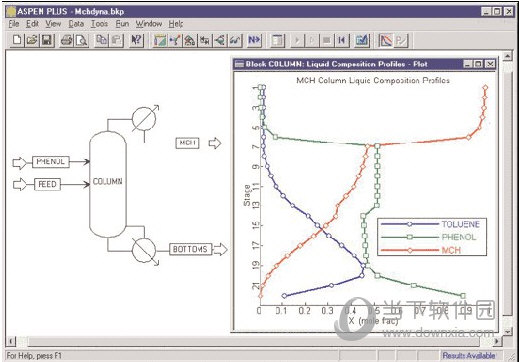Open the Window menu
The width and height of the screenshot is (519, 362).
click(149, 24)
